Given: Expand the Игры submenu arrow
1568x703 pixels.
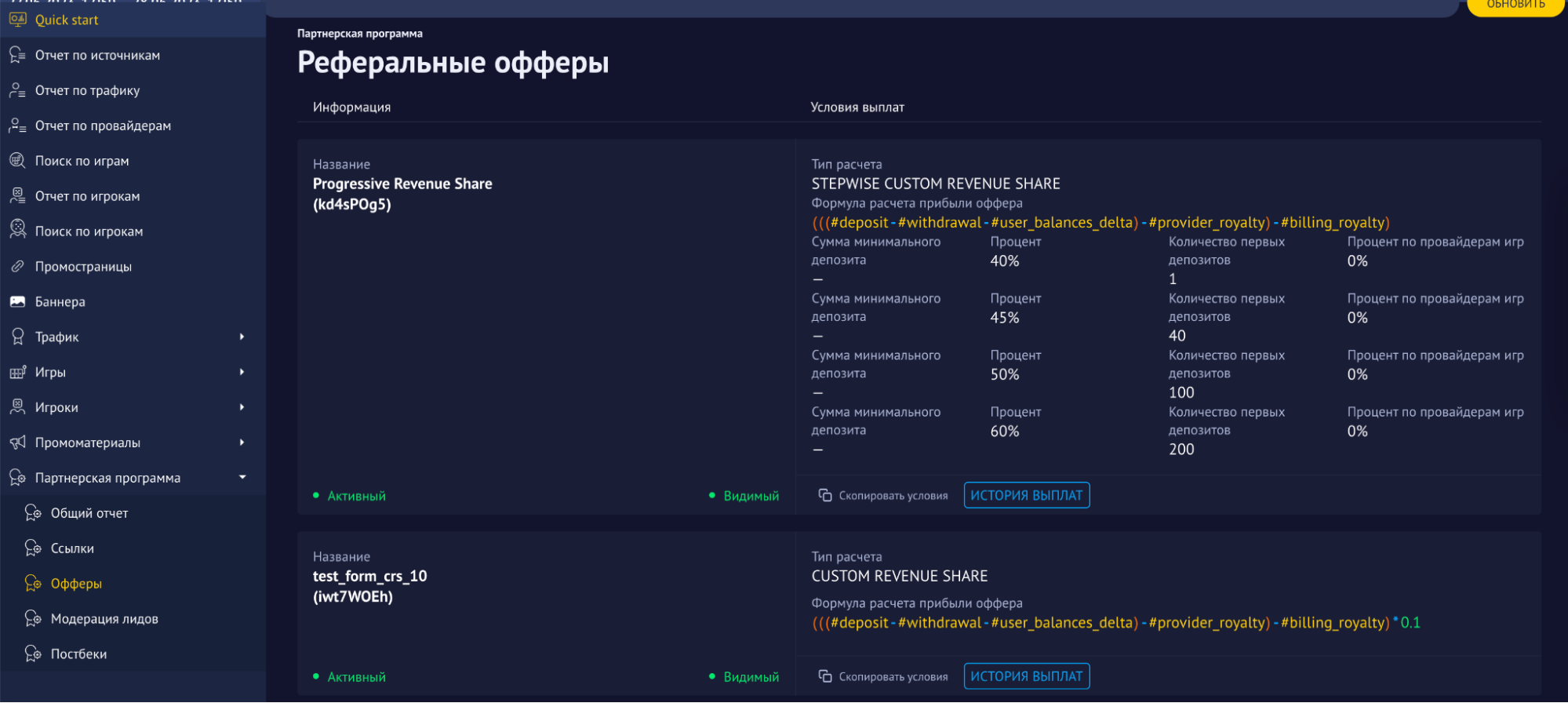Looking at the screenshot, I should click(x=242, y=372).
